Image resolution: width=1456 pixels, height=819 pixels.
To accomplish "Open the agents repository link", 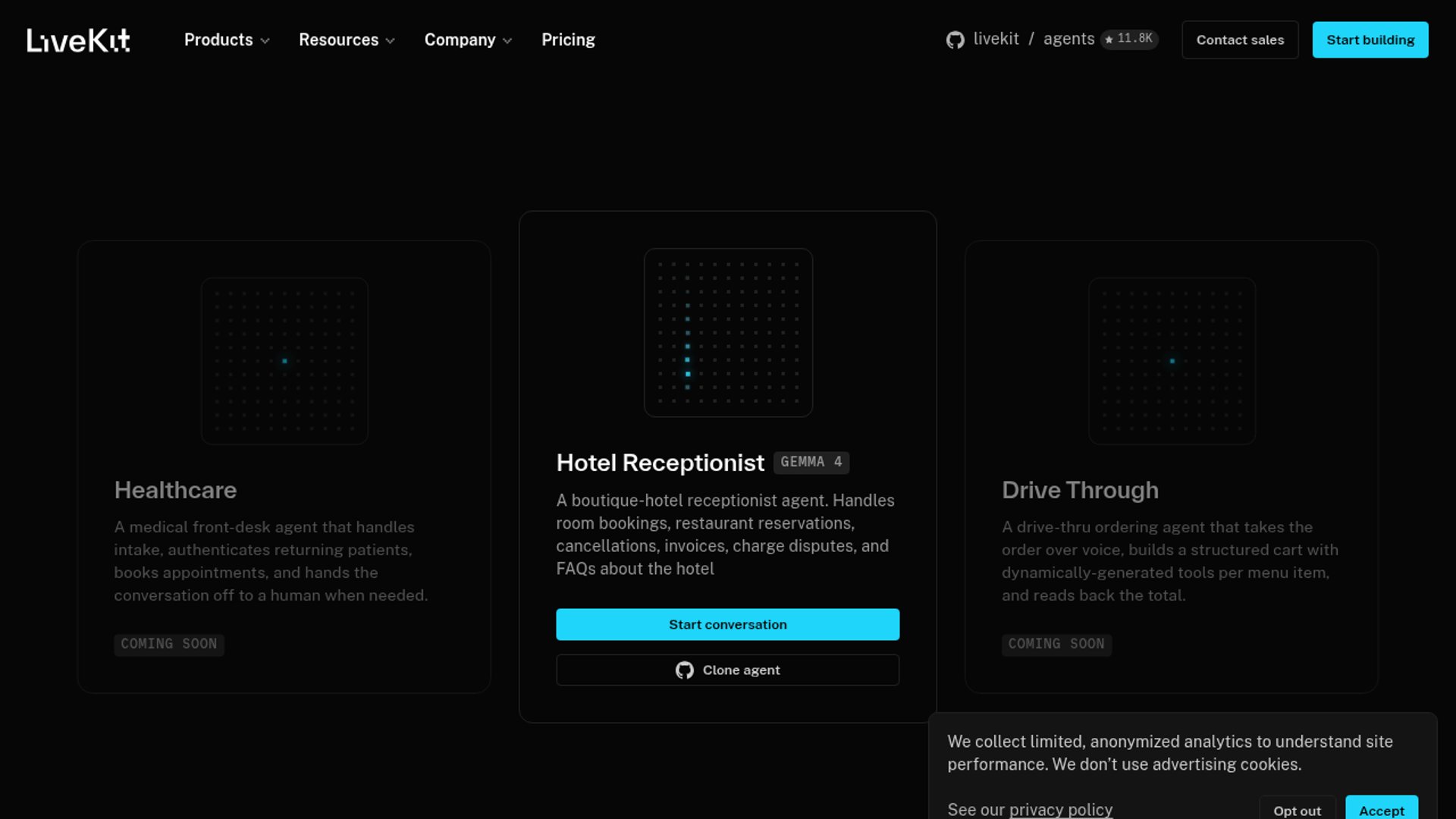I will (1068, 39).
